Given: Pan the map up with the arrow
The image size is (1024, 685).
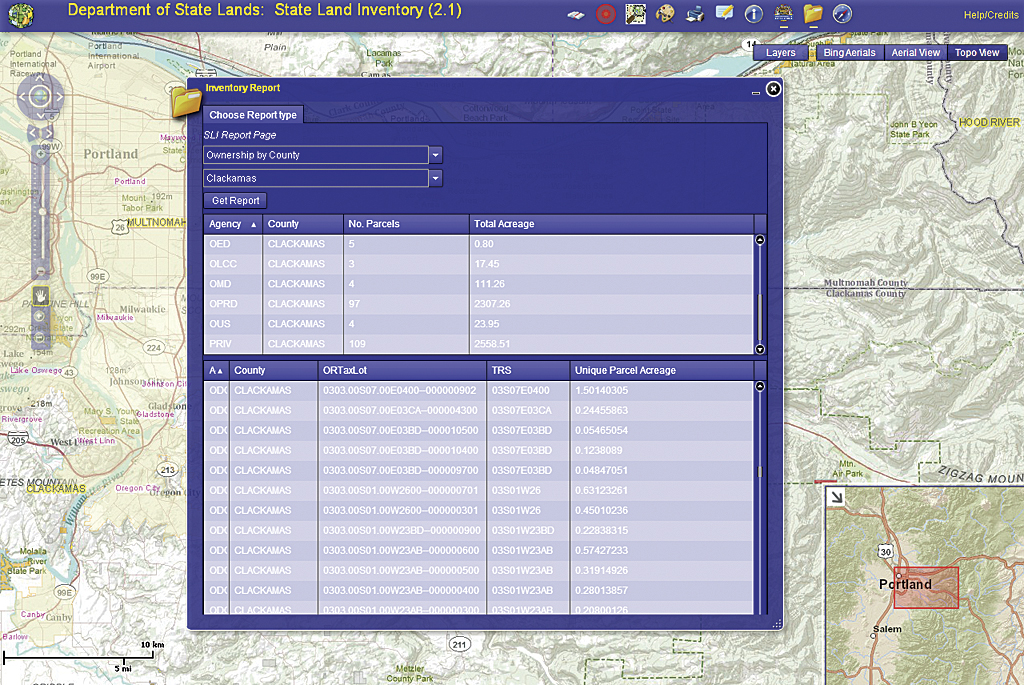Looking at the screenshot, I should point(40,78).
